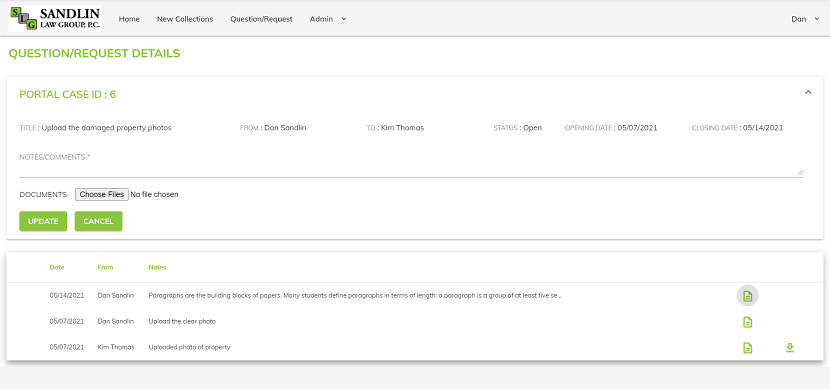
Task: Sort by the Date column header
Action: tap(57, 267)
